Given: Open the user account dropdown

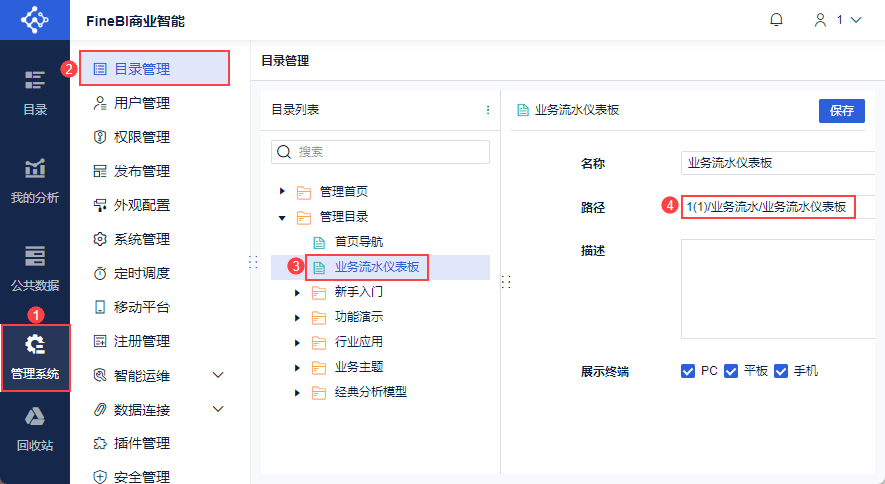Looking at the screenshot, I should click(x=838, y=20).
